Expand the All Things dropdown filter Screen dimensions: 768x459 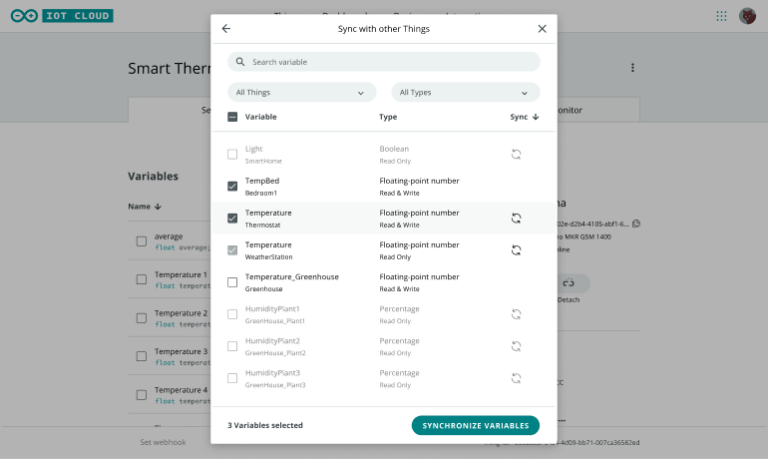point(302,92)
